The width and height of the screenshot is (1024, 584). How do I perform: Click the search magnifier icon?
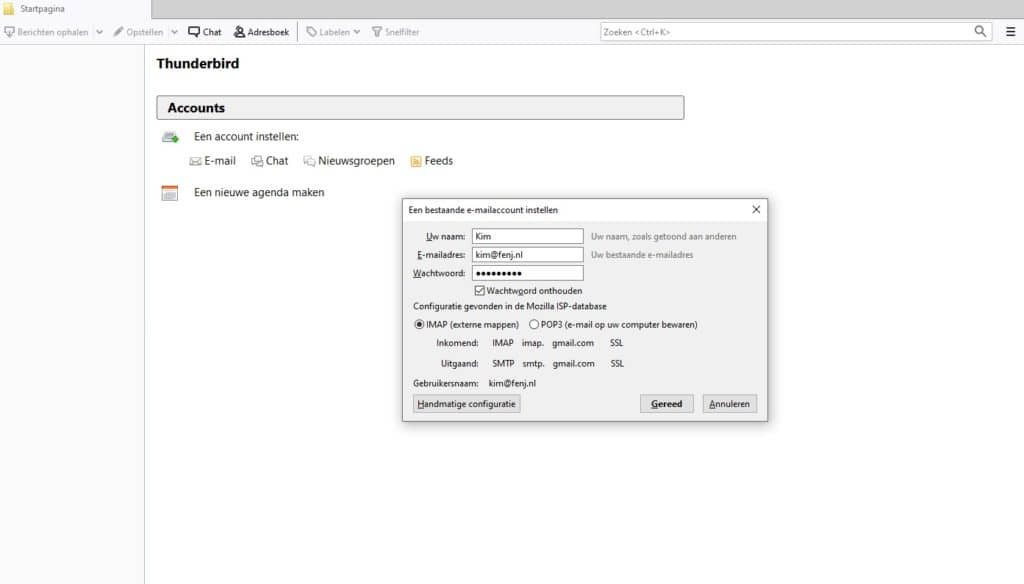(981, 32)
